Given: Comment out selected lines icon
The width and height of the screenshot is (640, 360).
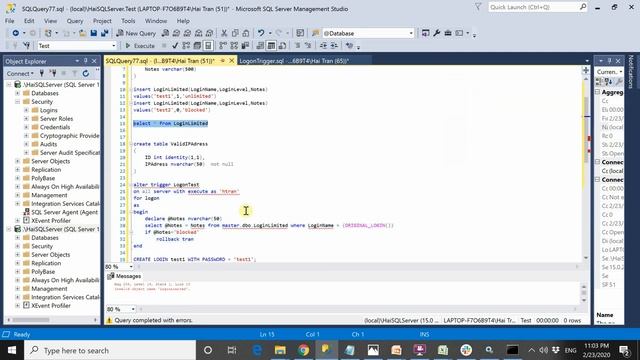Looking at the screenshot, I should click(x=297, y=46).
